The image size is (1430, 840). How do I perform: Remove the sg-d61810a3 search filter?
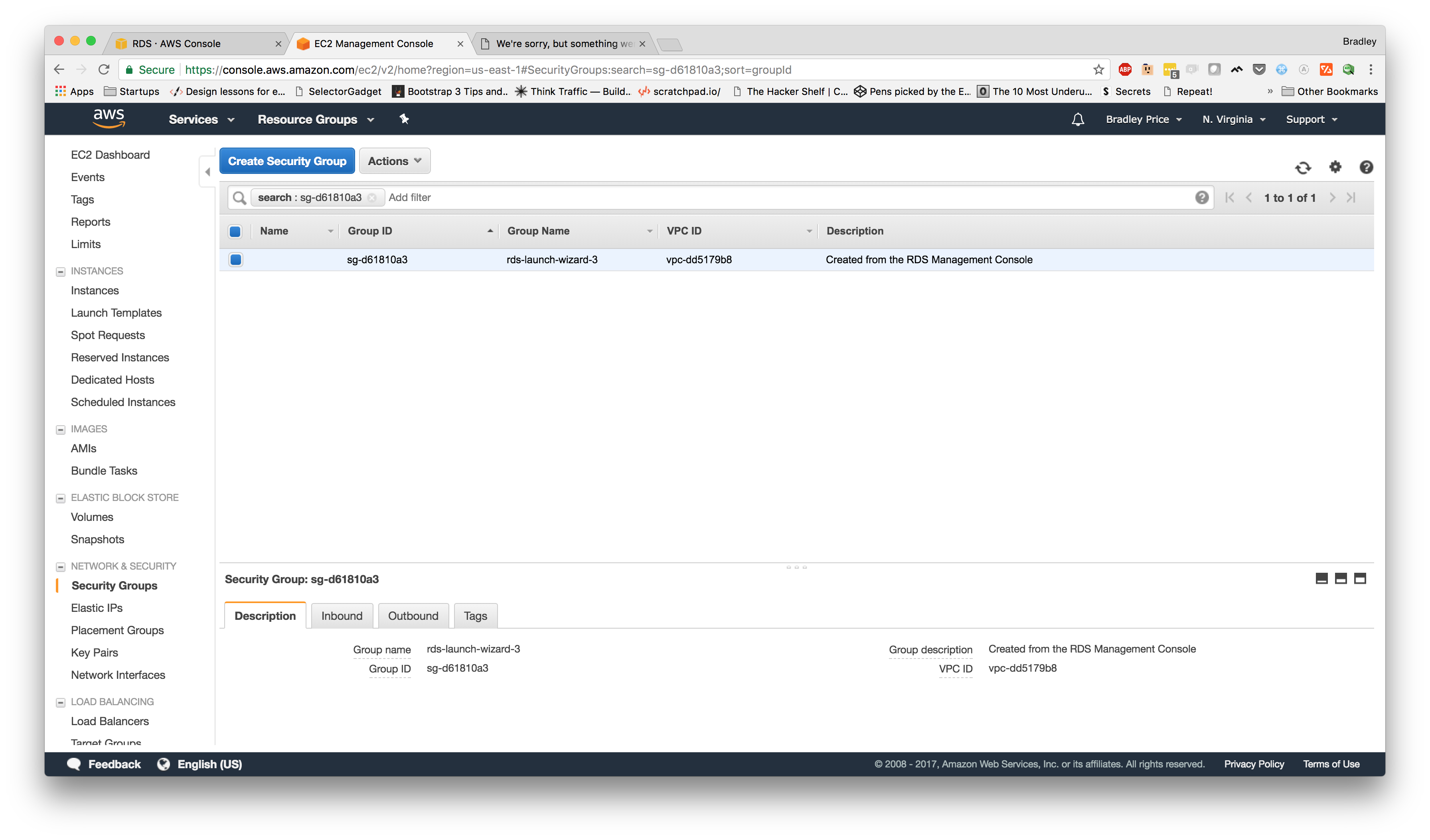pos(372,197)
